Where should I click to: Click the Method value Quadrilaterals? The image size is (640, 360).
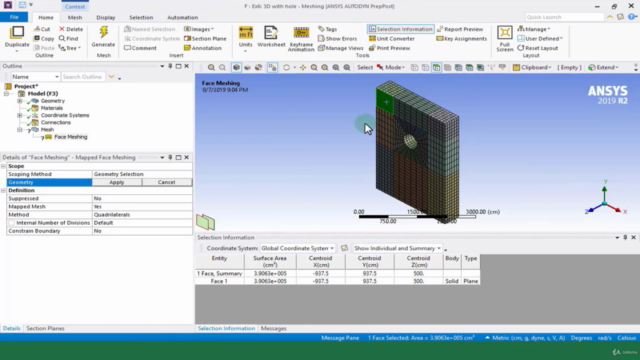(142, 215)
